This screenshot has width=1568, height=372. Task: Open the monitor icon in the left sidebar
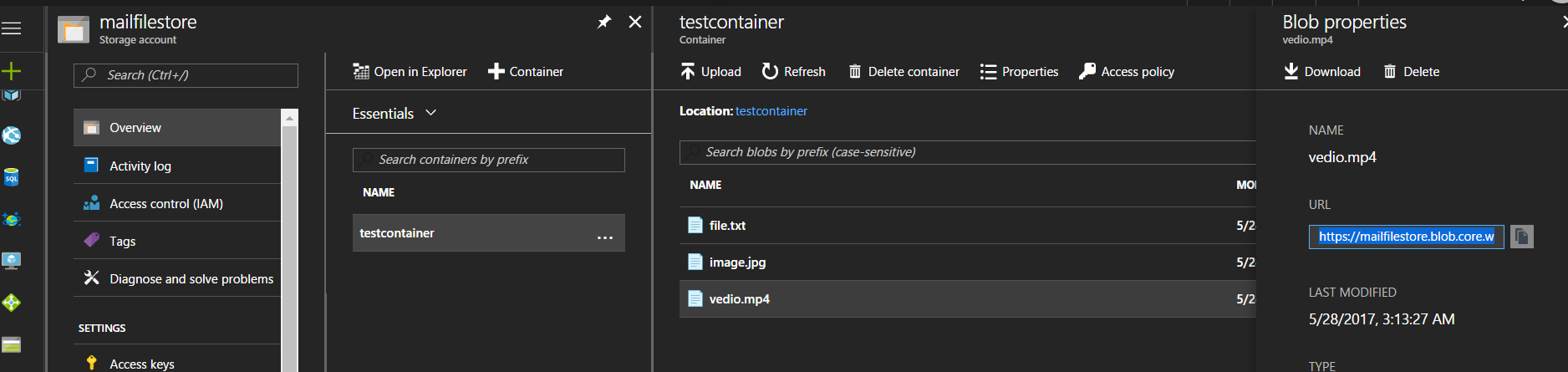click(12, 261)
